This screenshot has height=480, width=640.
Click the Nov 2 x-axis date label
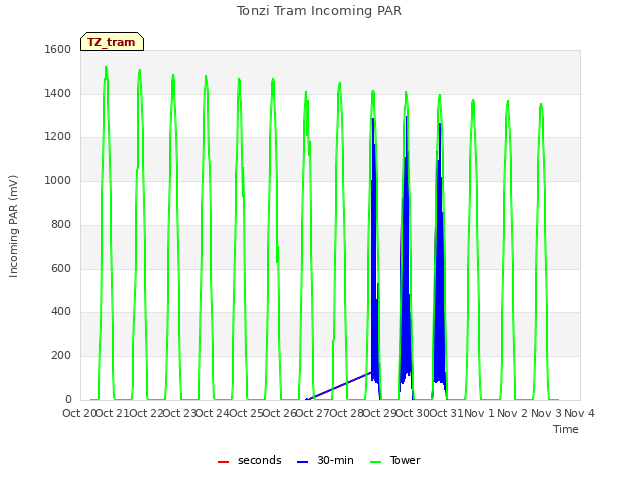pyautogui.click(x=513, y=413)
